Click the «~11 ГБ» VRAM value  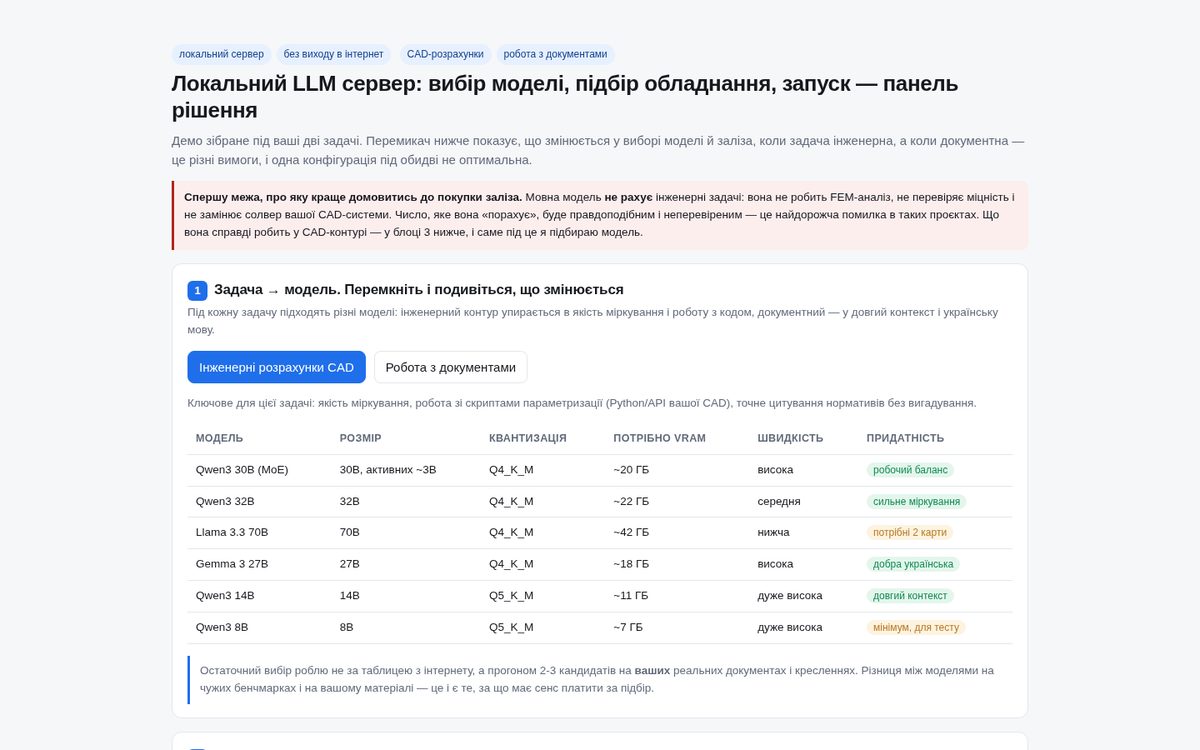(631, 595)
